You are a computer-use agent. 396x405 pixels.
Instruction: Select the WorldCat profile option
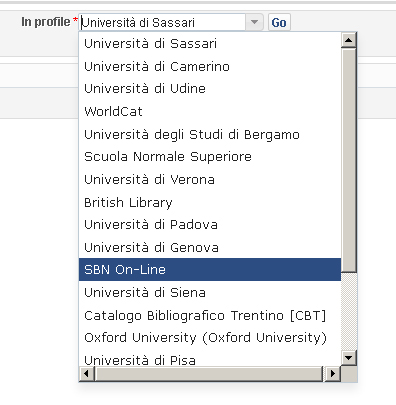tap(210, 111)
